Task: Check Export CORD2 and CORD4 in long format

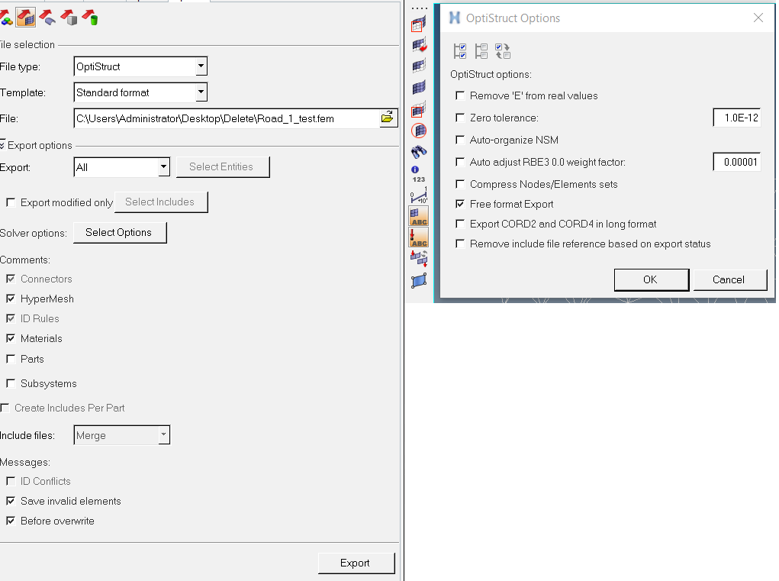Action: tap(460, 224)
